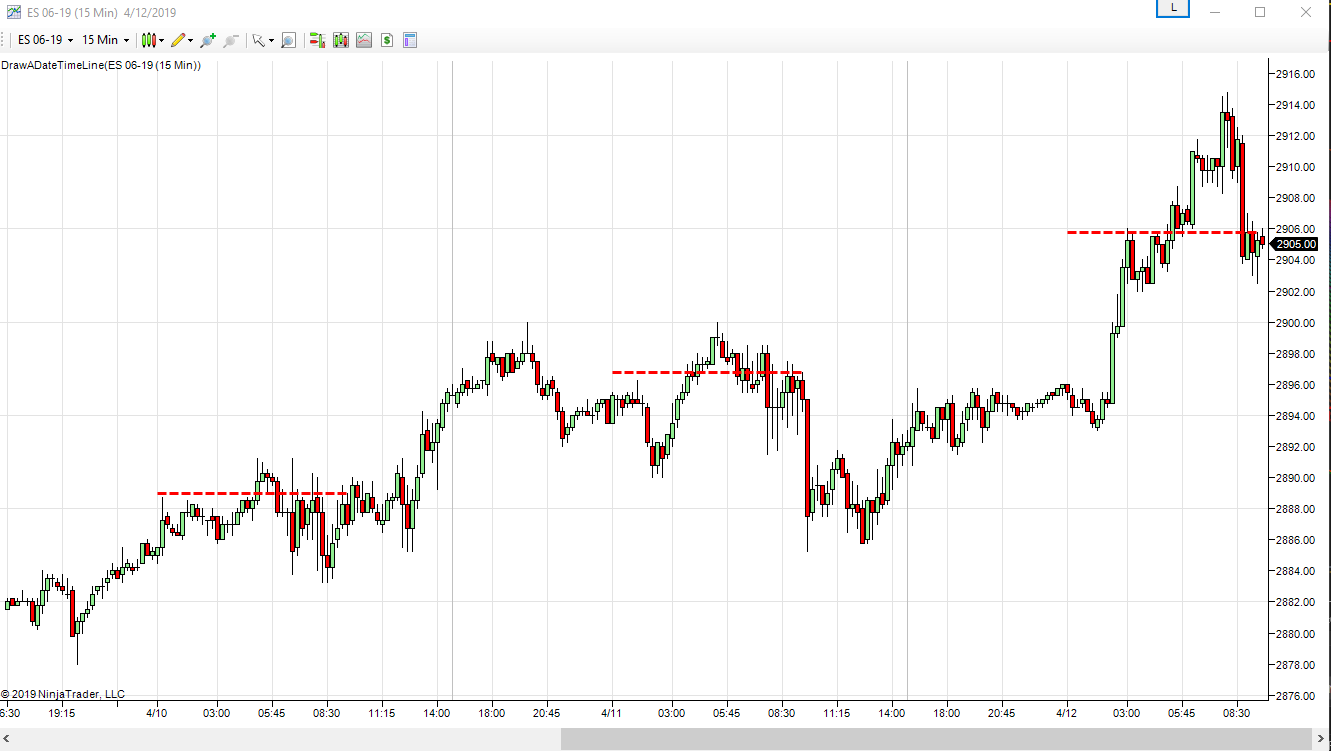Select the red dashed line near 2889

[253, 493]
